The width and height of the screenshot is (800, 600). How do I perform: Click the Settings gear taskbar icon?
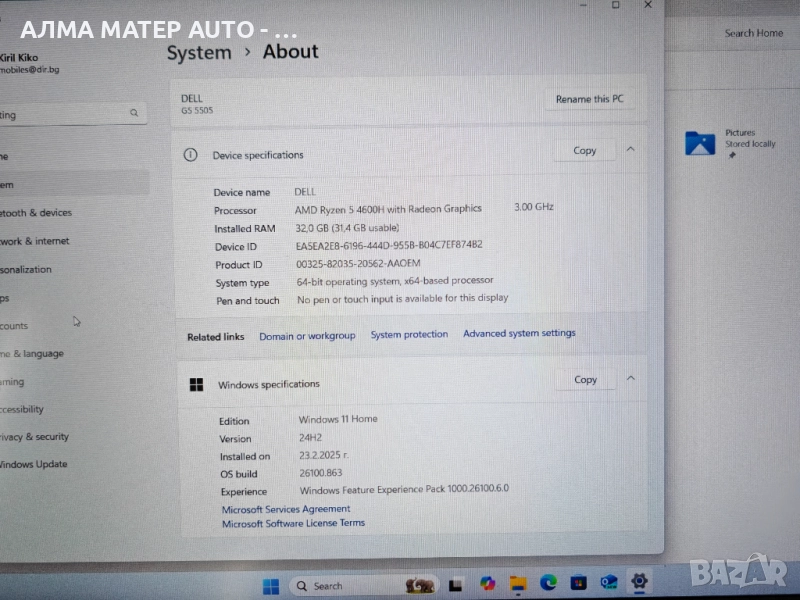point(639,581)
